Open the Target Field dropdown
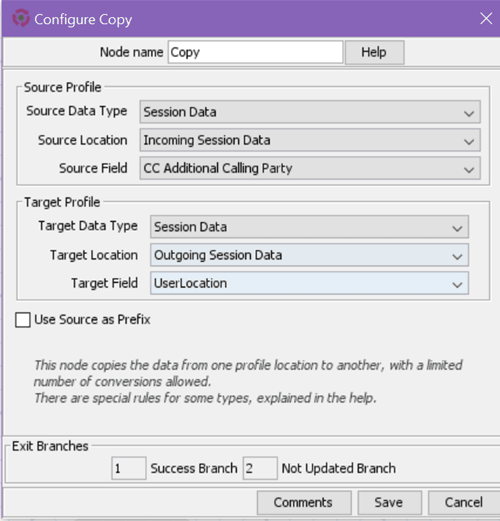This screenshot has width=500, height=521. (x=309, y=283)
